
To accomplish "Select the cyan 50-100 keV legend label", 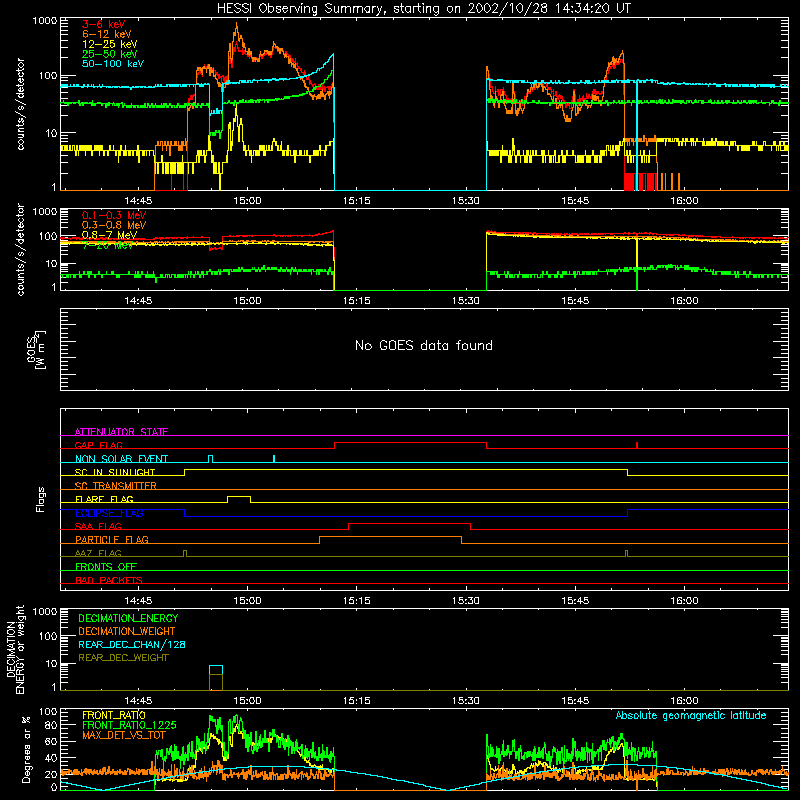I will [x=112, y=64].
